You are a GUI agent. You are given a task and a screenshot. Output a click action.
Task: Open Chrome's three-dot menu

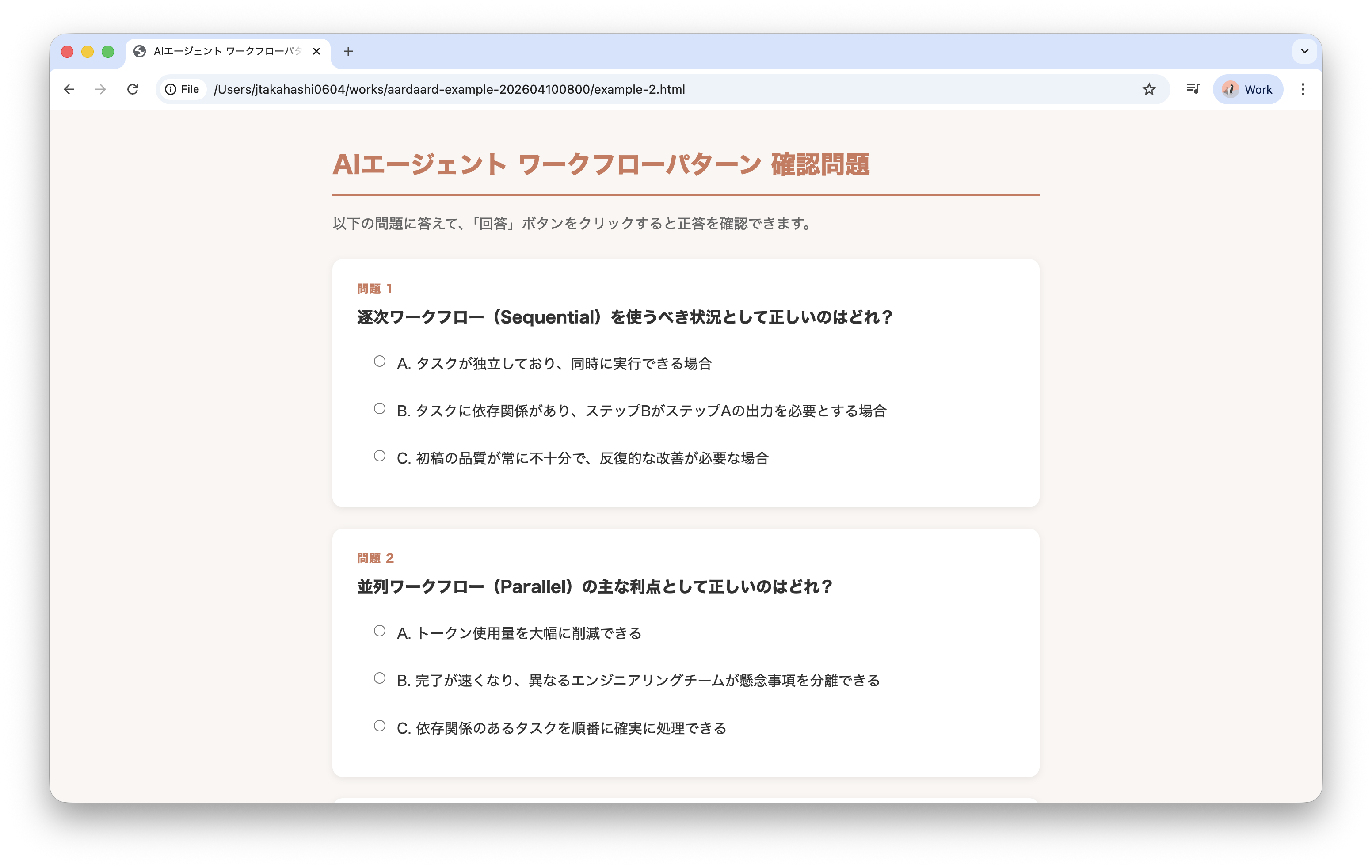(x=1303, y=89)
